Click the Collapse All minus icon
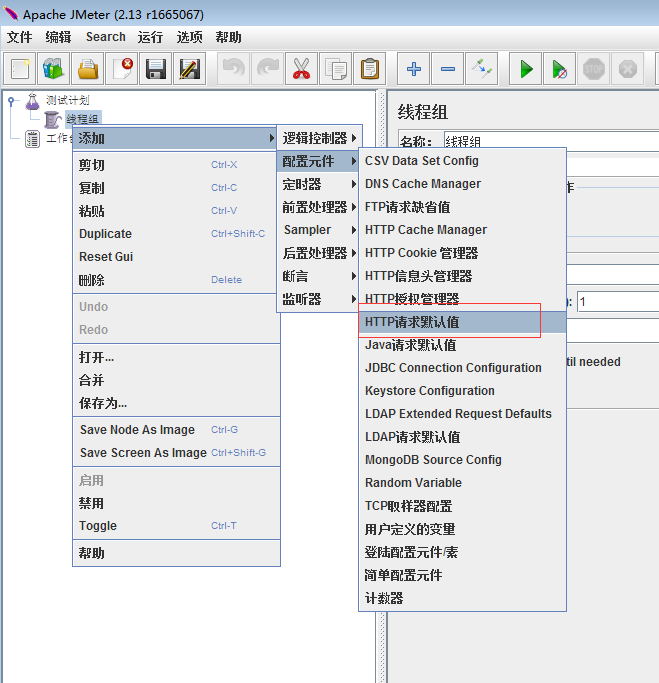 (448, 69)
